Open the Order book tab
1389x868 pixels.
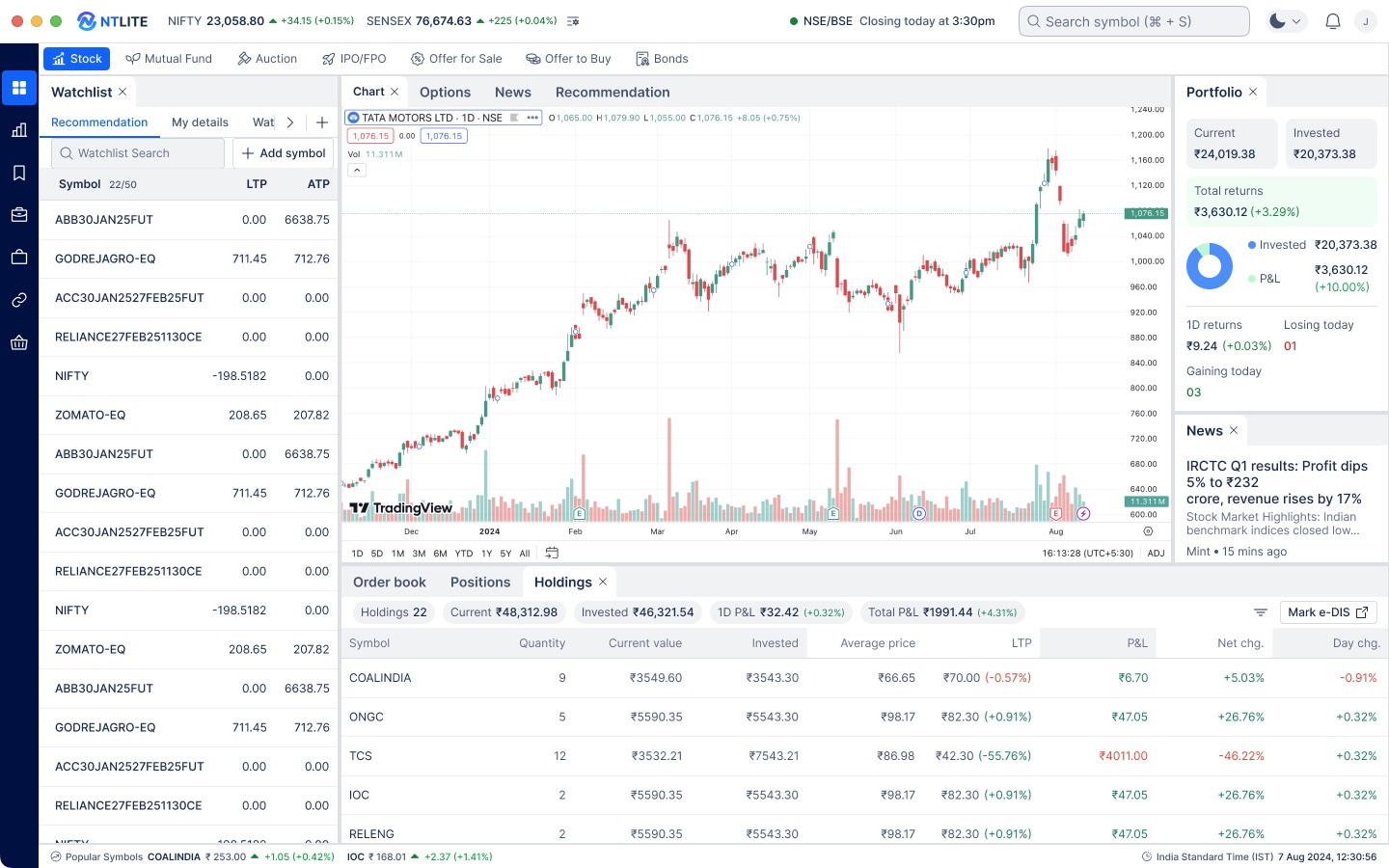390,582
